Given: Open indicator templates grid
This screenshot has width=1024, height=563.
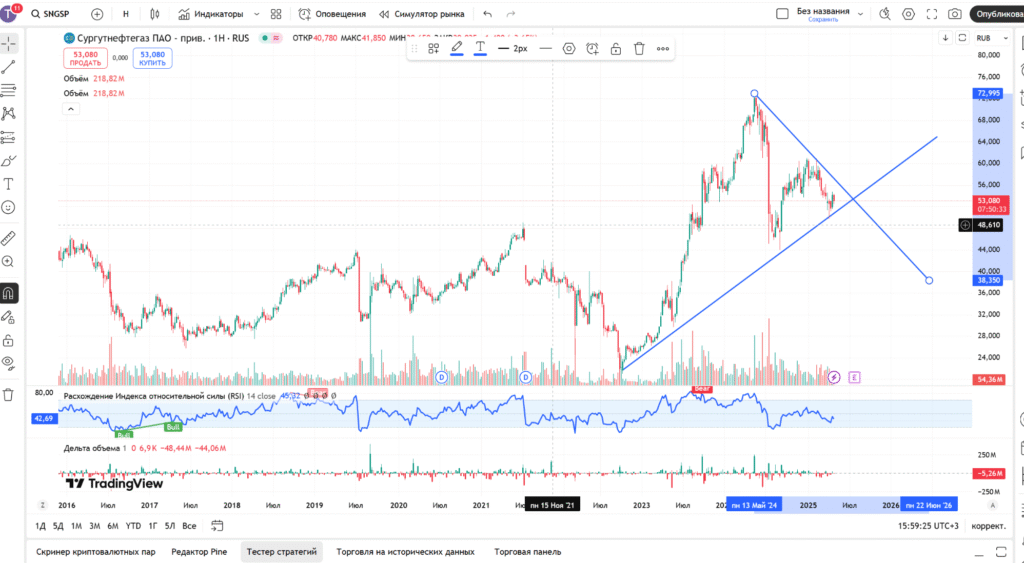Looking at the screenshot, I should point(276,14).
